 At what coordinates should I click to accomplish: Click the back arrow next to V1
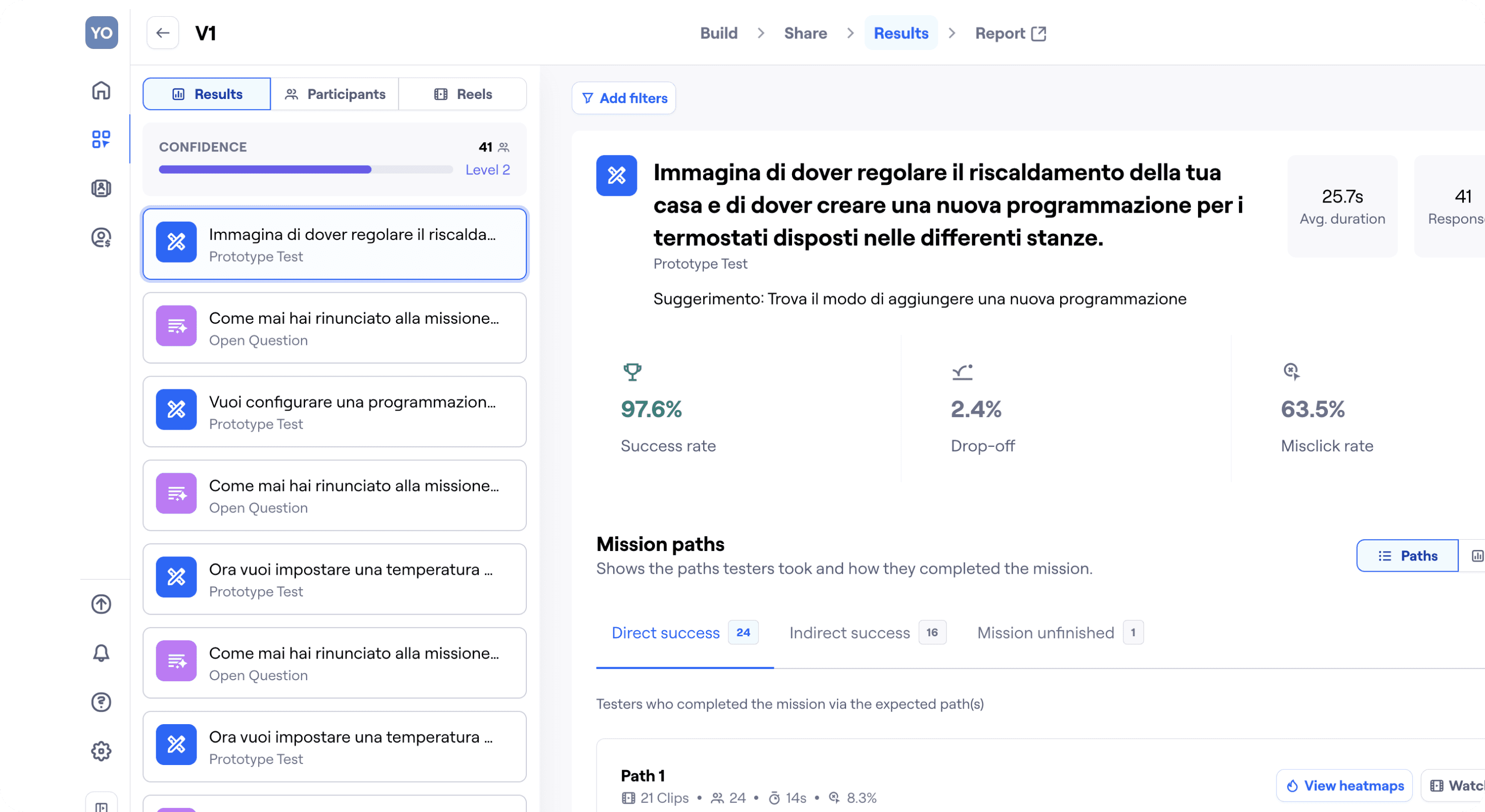tap(163, 33)
